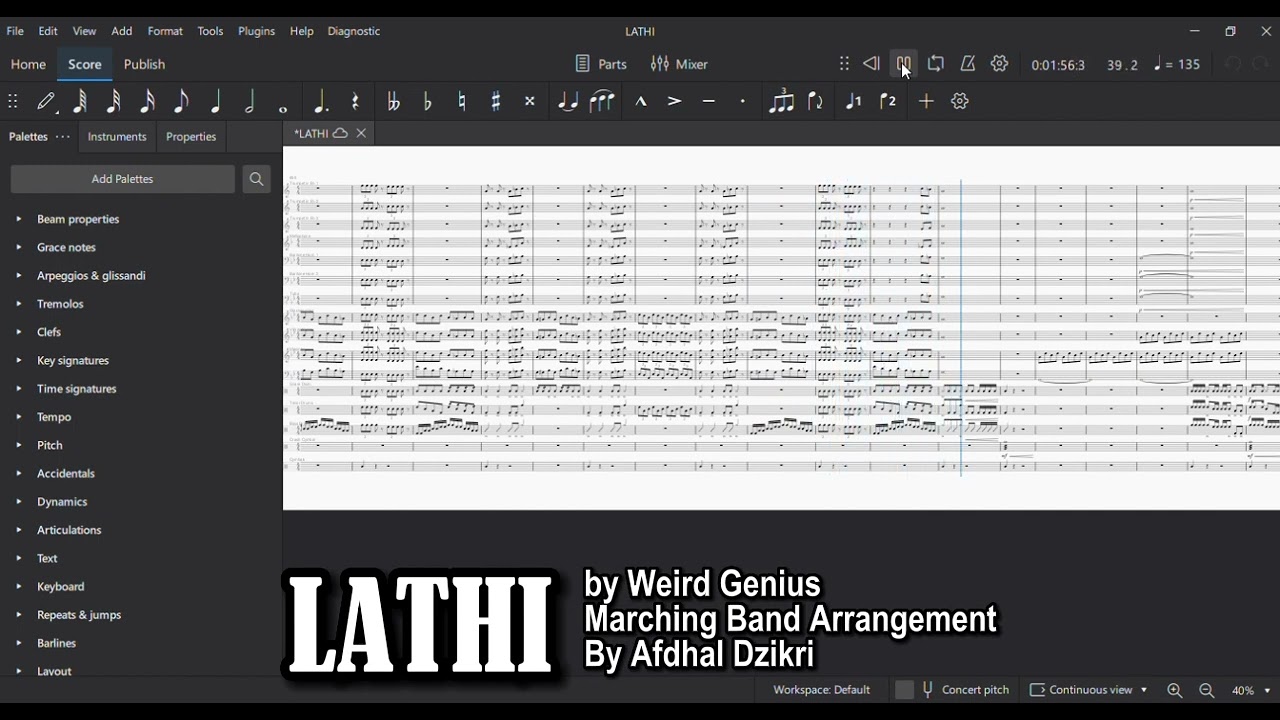
Task: Select quarter note duration
Action: click(x=216, y=101)
